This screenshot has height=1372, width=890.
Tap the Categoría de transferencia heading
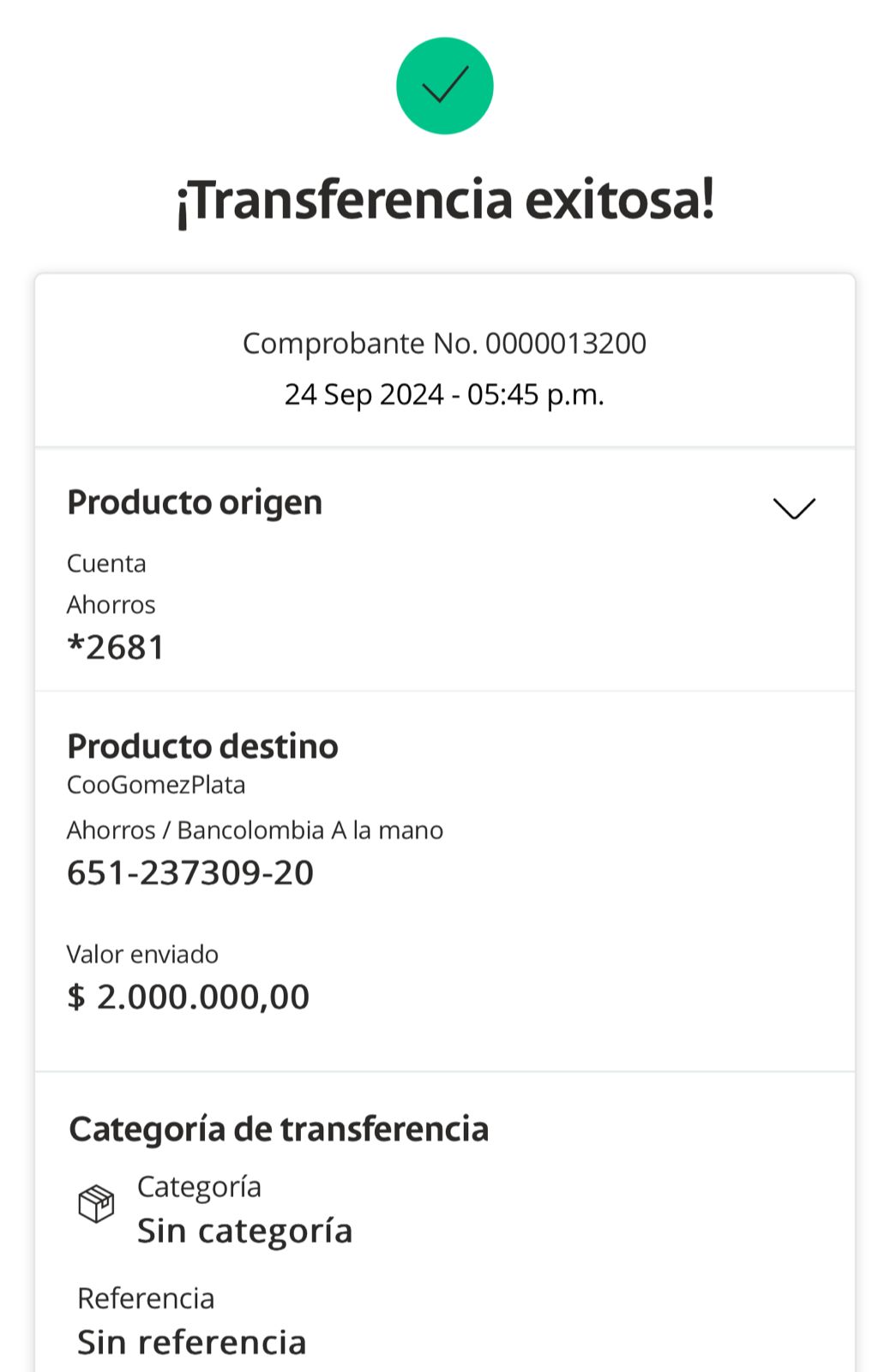coord(279,1129)
